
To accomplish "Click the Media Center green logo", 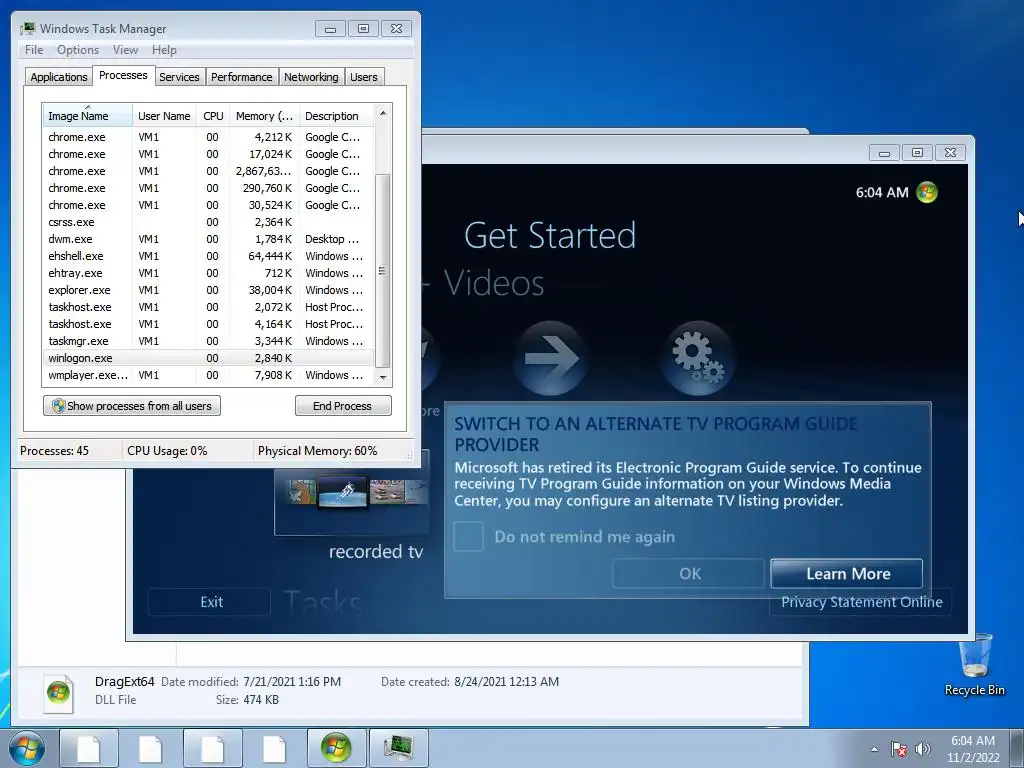I will (927, 192).
